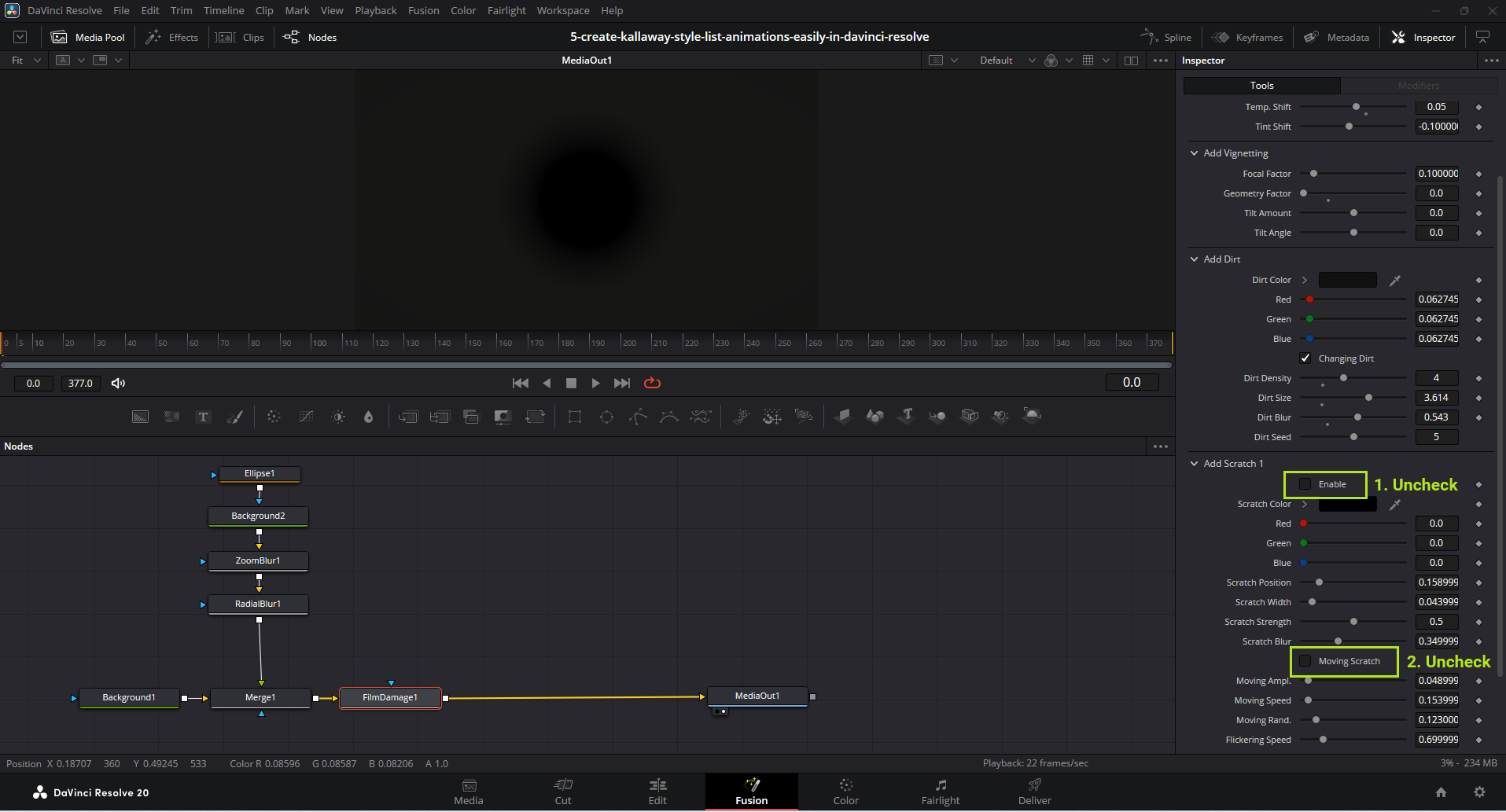Toggle the Moving Scratch checkbox
Image resolution: width=1506 pixels, height=812 pixels.
(x=1305, y=661)
